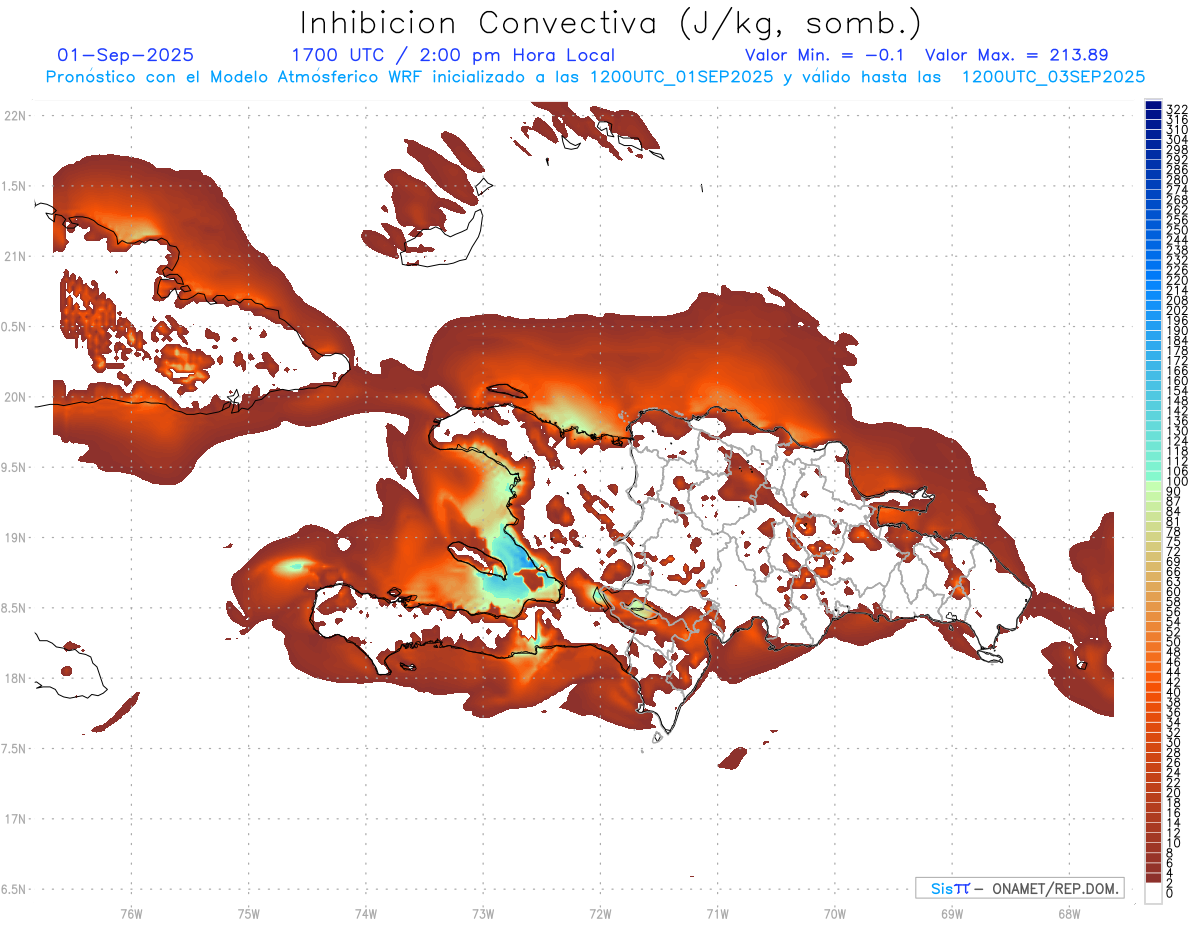Viewport: 1200px width, 927px height.
Task: Click the "1200UTC_01SEP2025" initialization time text
Action: (x=680, y=76)
